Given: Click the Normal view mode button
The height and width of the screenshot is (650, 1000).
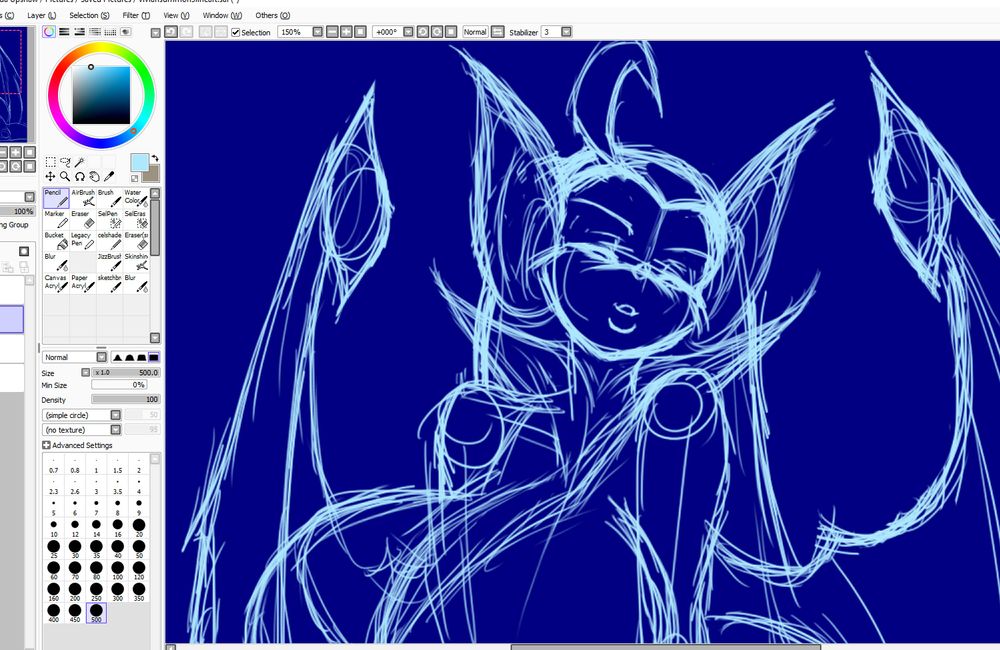Looking at the screenshot, I should [x=475, y=32].
